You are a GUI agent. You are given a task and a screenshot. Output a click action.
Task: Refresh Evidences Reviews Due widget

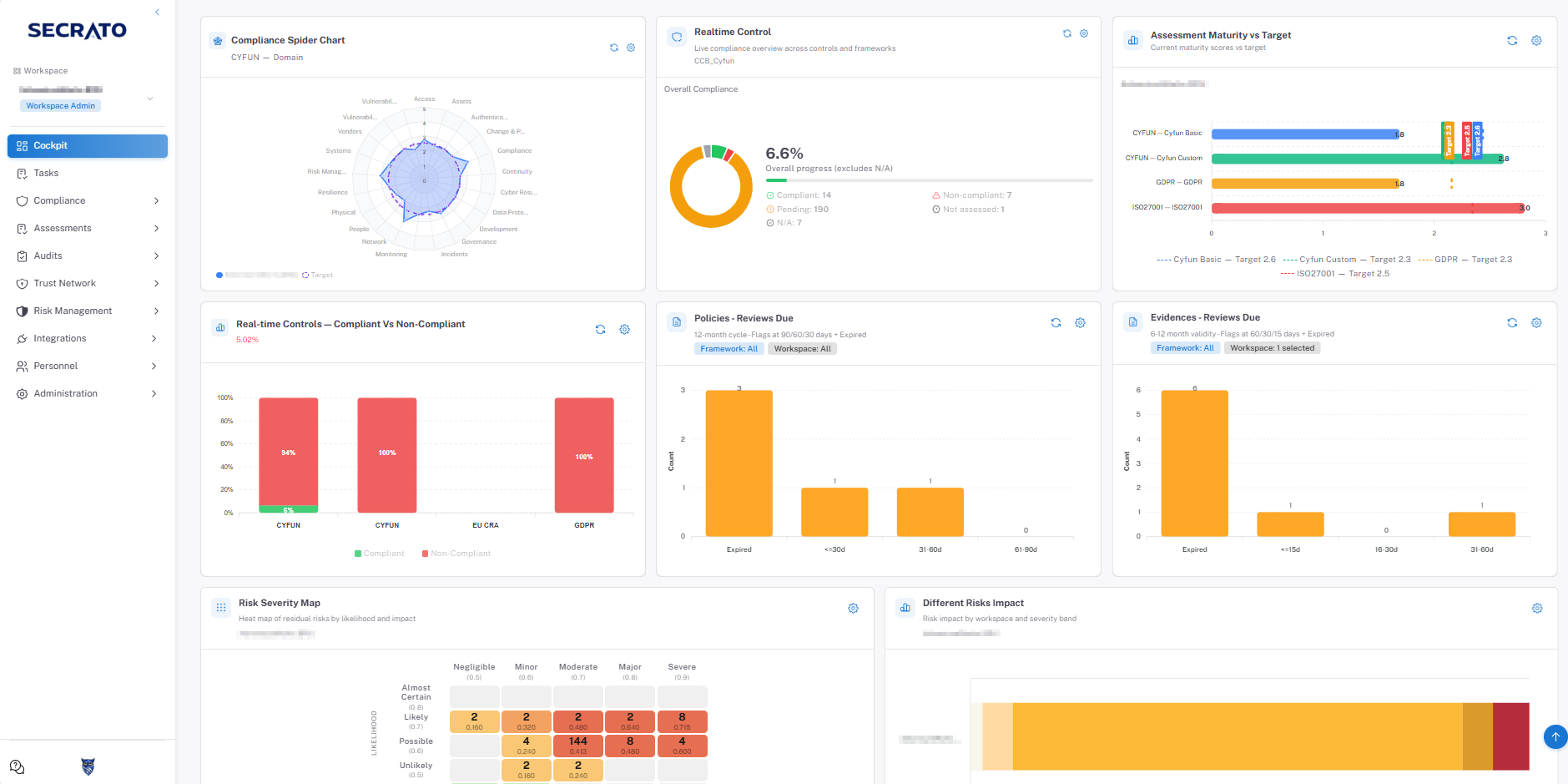pos(1512,323)
